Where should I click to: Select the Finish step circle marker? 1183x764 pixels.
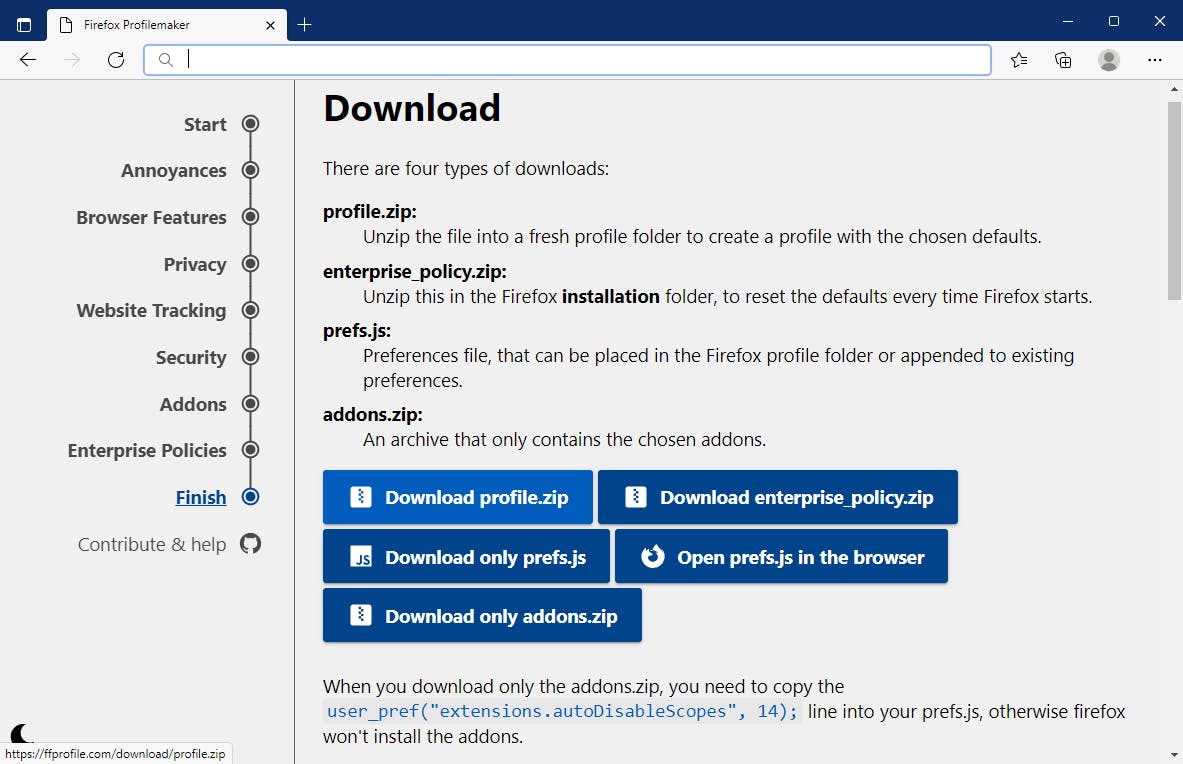[250, 497]
